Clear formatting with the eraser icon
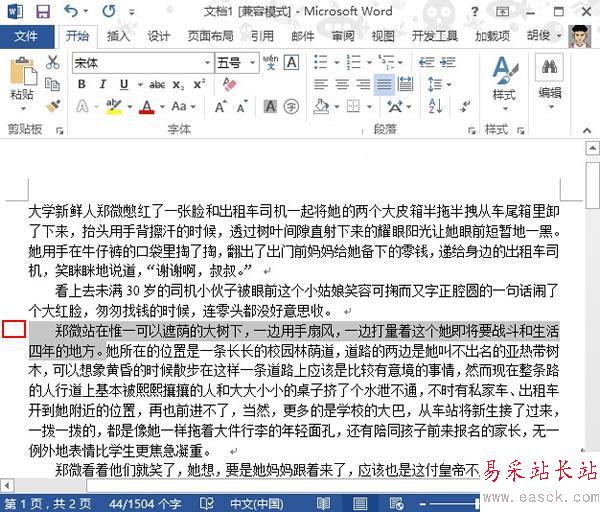The width and height of the screenshot is (600, 512). click(230, 84)
